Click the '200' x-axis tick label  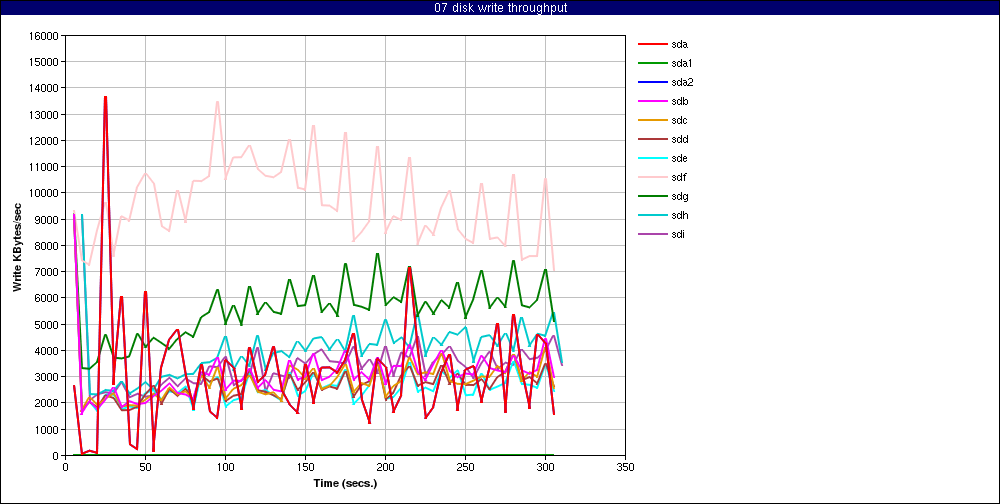coord(385,466)
